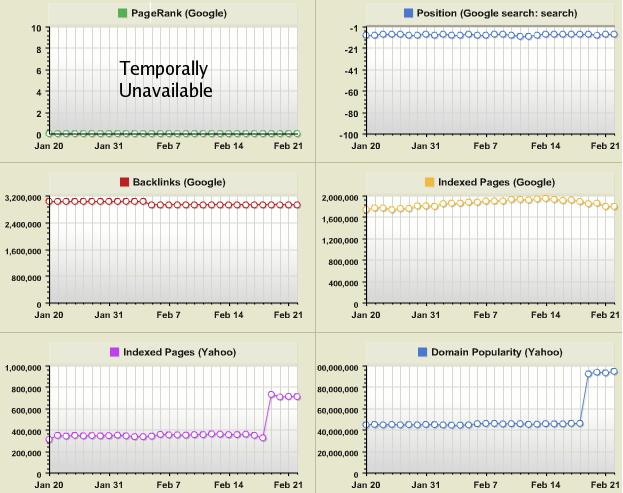
Task: Select the Domain Popularity (Yahoo) title
Action: (x=497, y=352)
